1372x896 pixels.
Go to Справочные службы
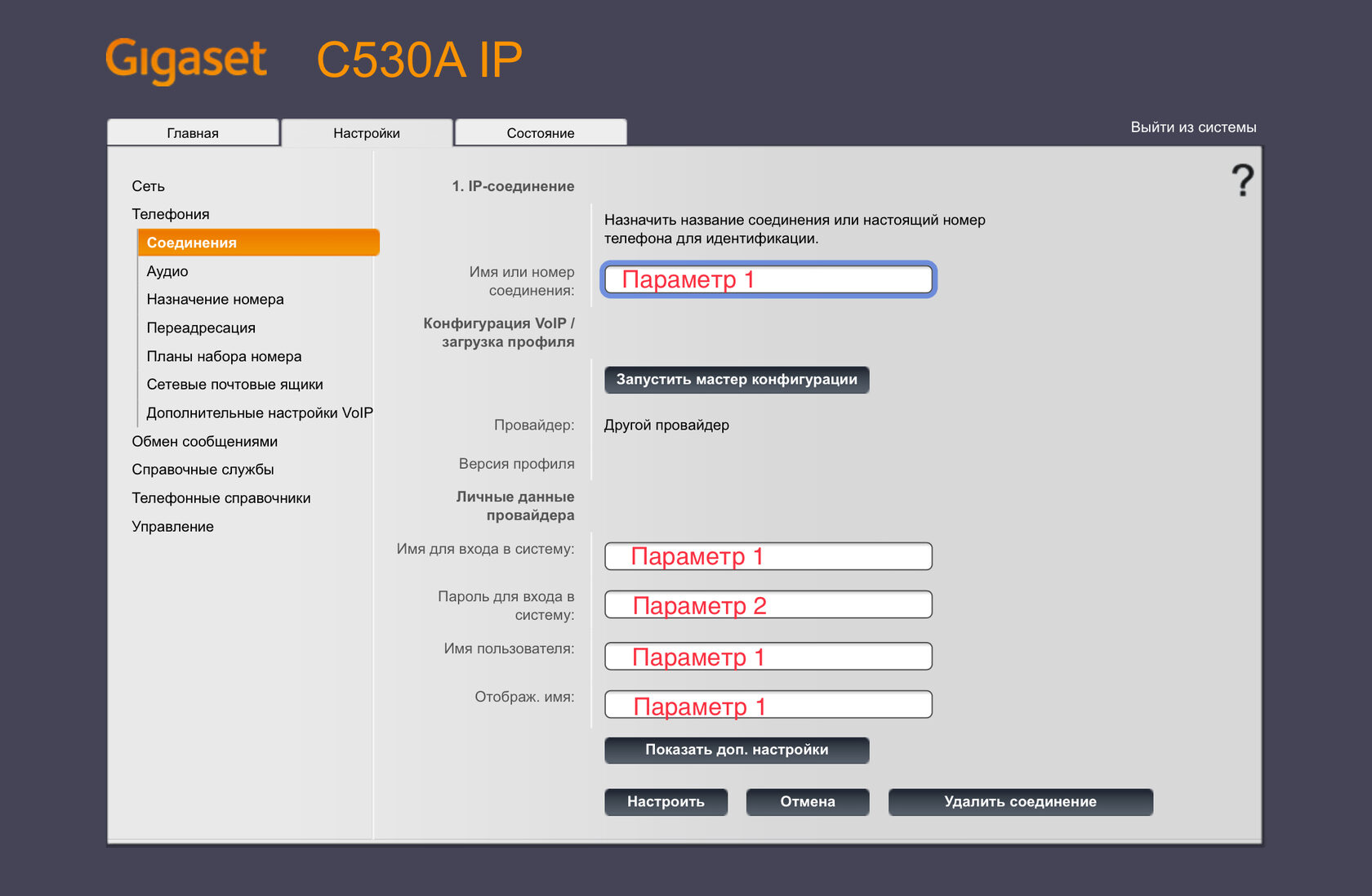coord(203,470)
